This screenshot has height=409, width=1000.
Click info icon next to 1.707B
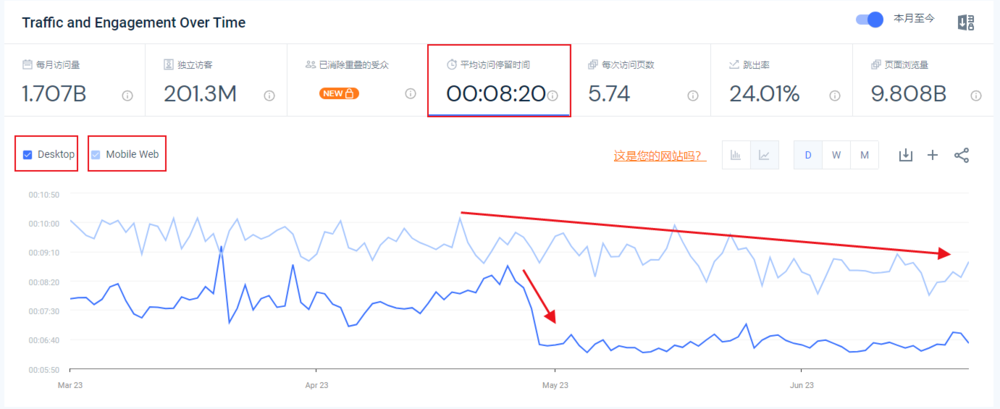(127, 96)
